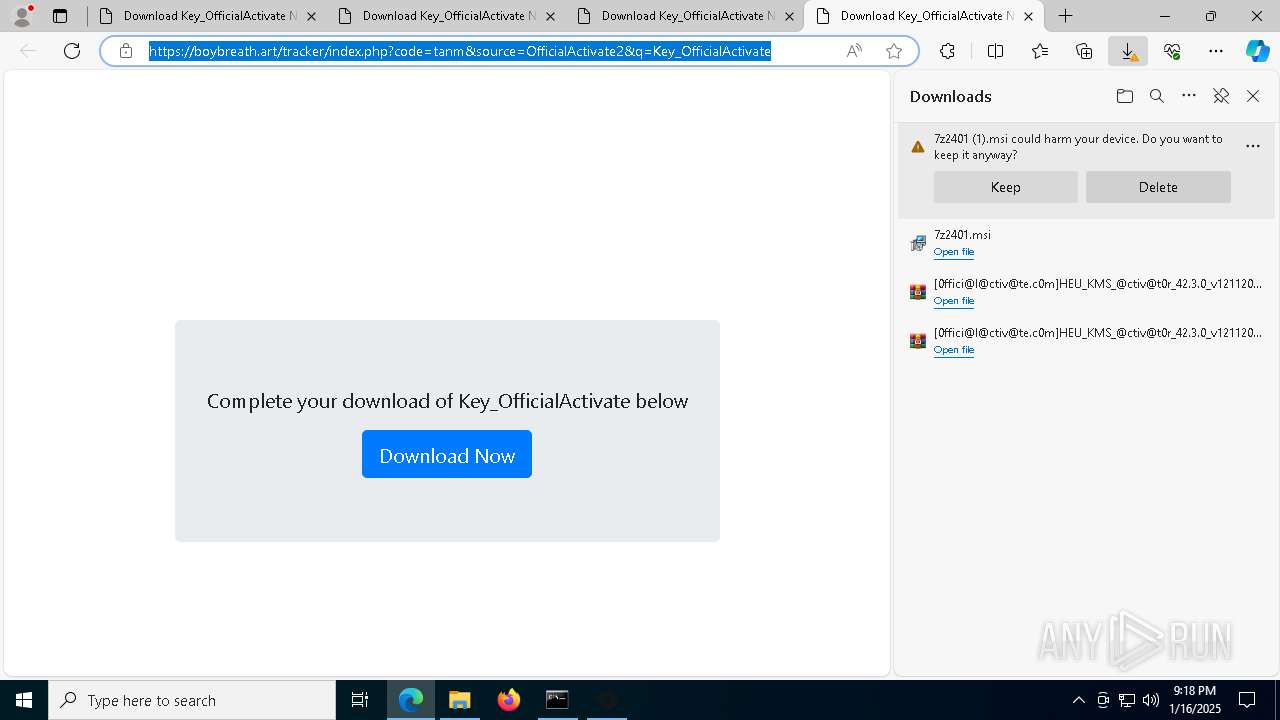Open downloads folder icon in Downloads panel

coord(1125,96)
